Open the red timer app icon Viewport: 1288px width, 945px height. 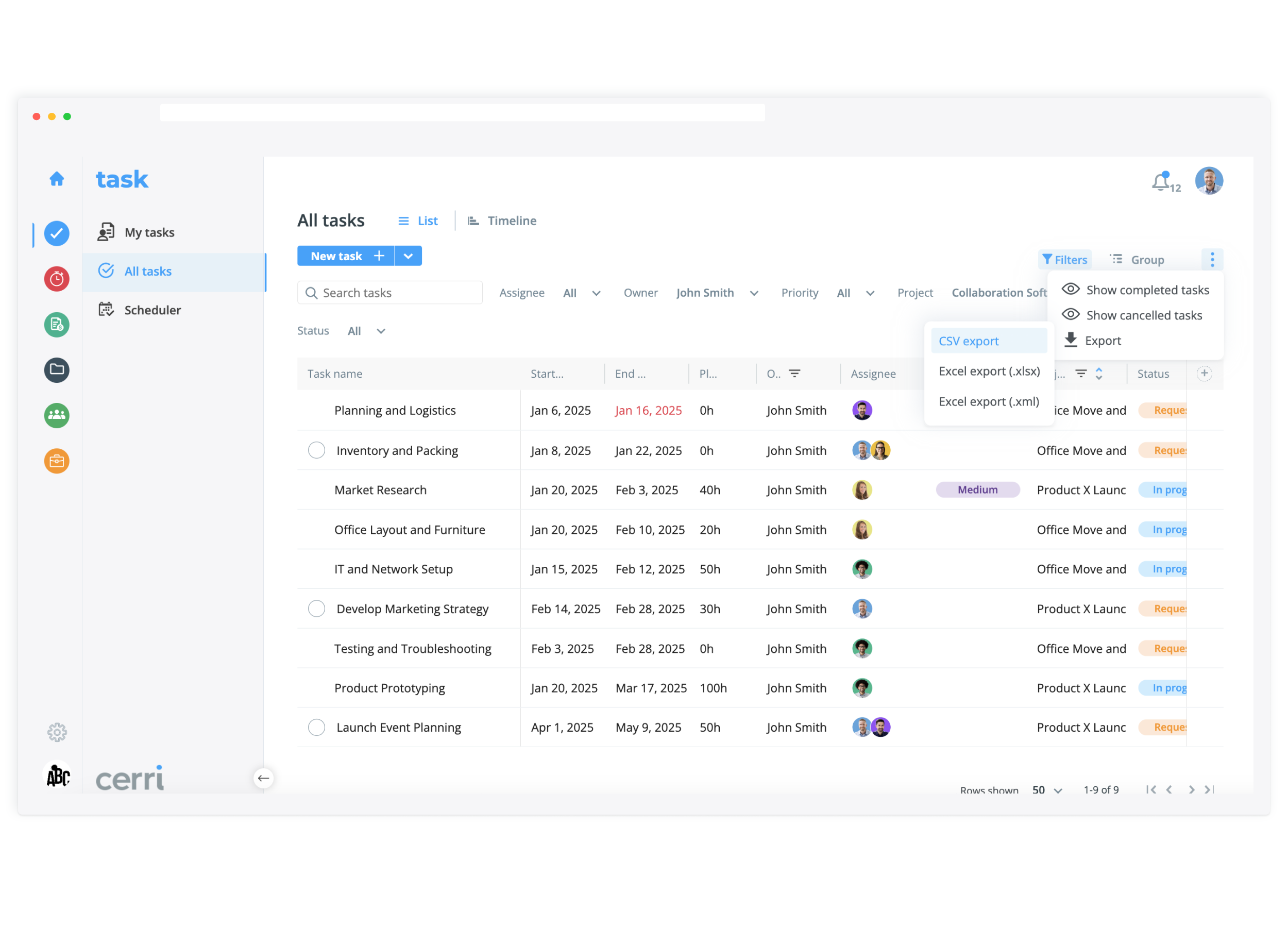pos(57,279)
